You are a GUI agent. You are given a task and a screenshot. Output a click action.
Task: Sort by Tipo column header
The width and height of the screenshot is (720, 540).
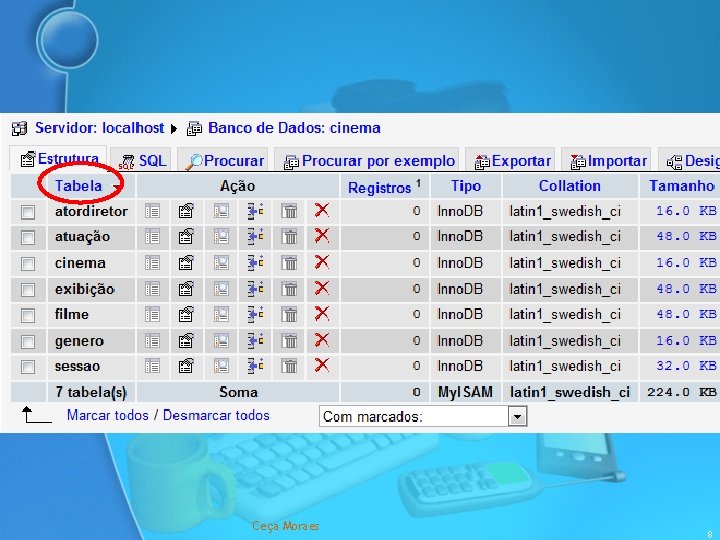point(466,186)
